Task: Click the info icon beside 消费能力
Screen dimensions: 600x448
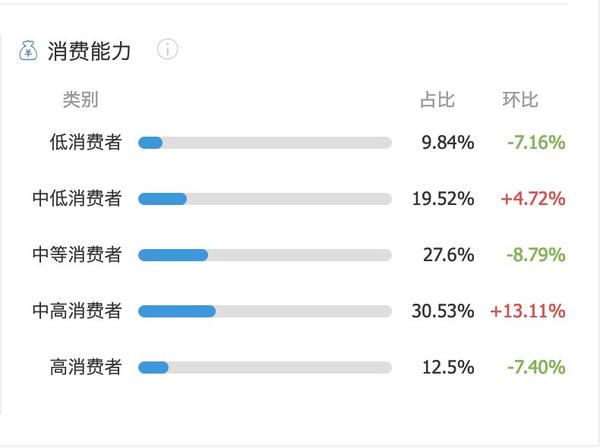Action: coord(168,49)
